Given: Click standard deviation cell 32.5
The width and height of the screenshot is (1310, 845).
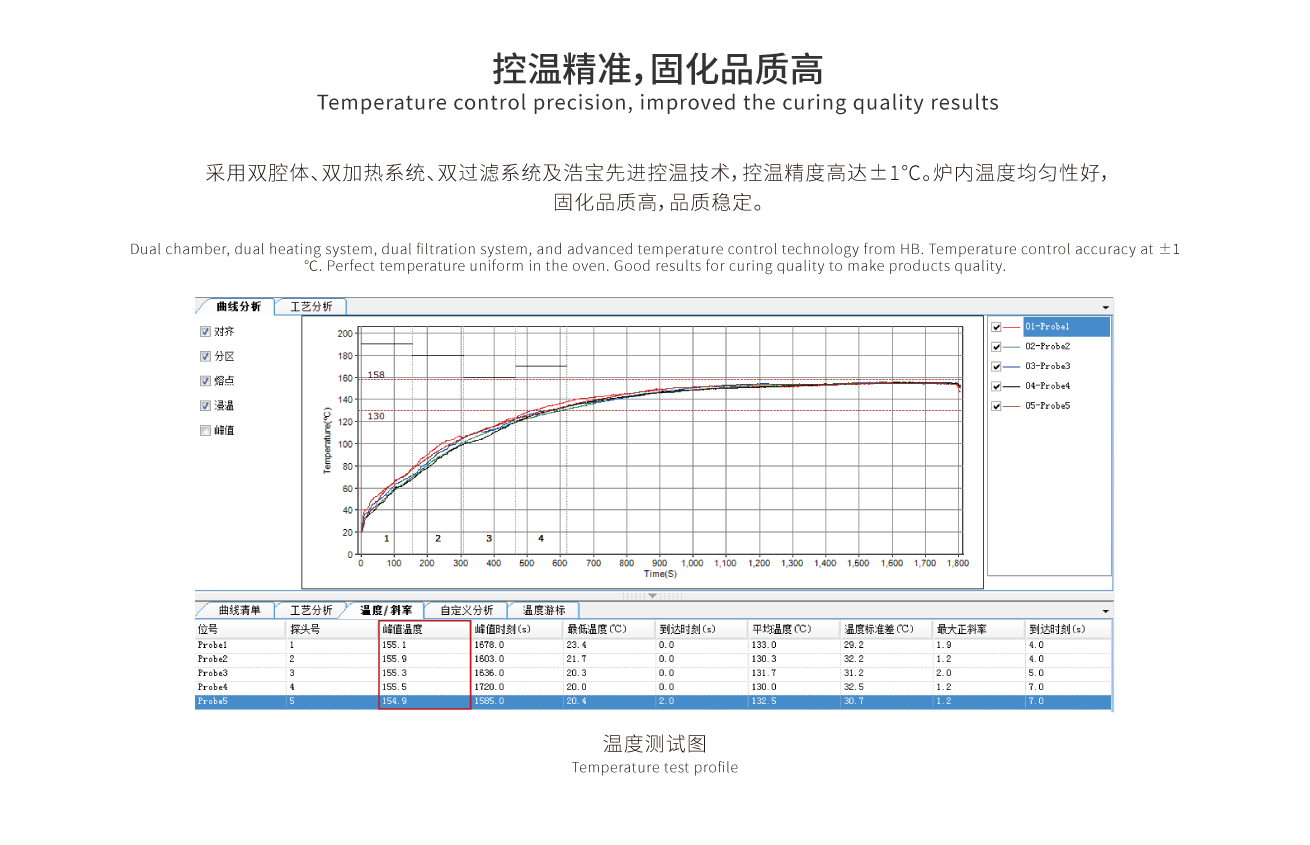Looking at the screenshot, I should 853,688.
